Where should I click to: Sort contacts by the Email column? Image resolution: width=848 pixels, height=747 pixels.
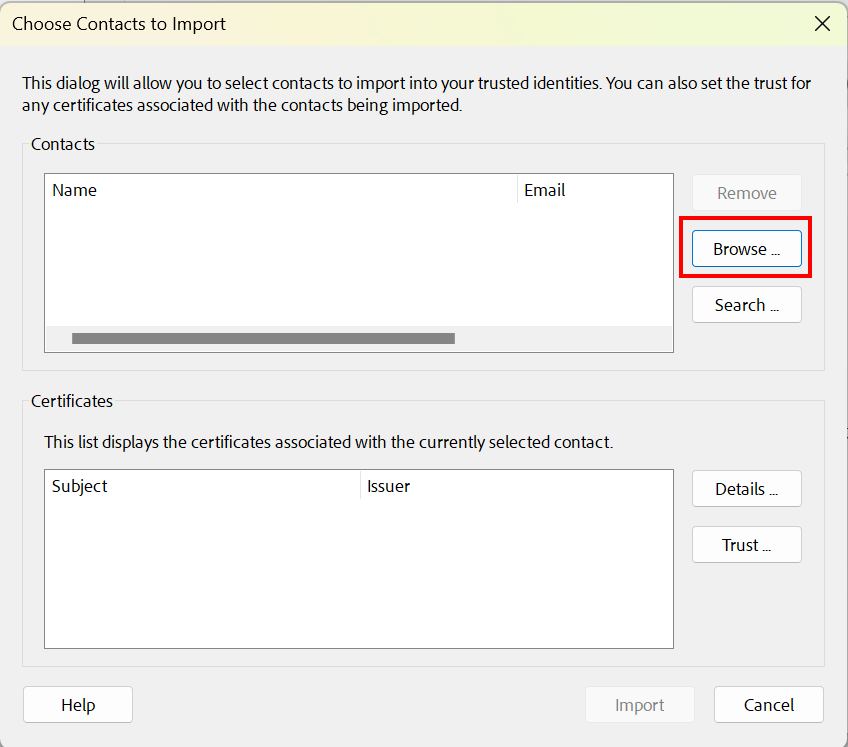(x=544, y=189)
